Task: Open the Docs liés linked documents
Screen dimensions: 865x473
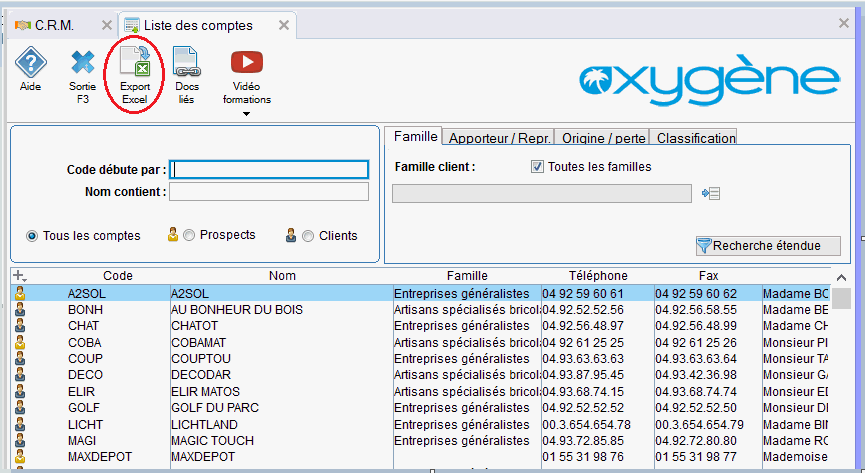Action: [186, 61]
